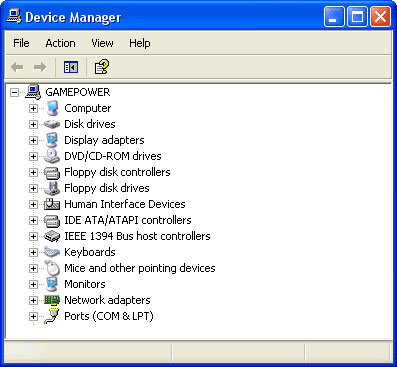This screenshot has height=367, width=397.
Task: Expand the Human Interface Devices node
Action: (x=33, y=204)
